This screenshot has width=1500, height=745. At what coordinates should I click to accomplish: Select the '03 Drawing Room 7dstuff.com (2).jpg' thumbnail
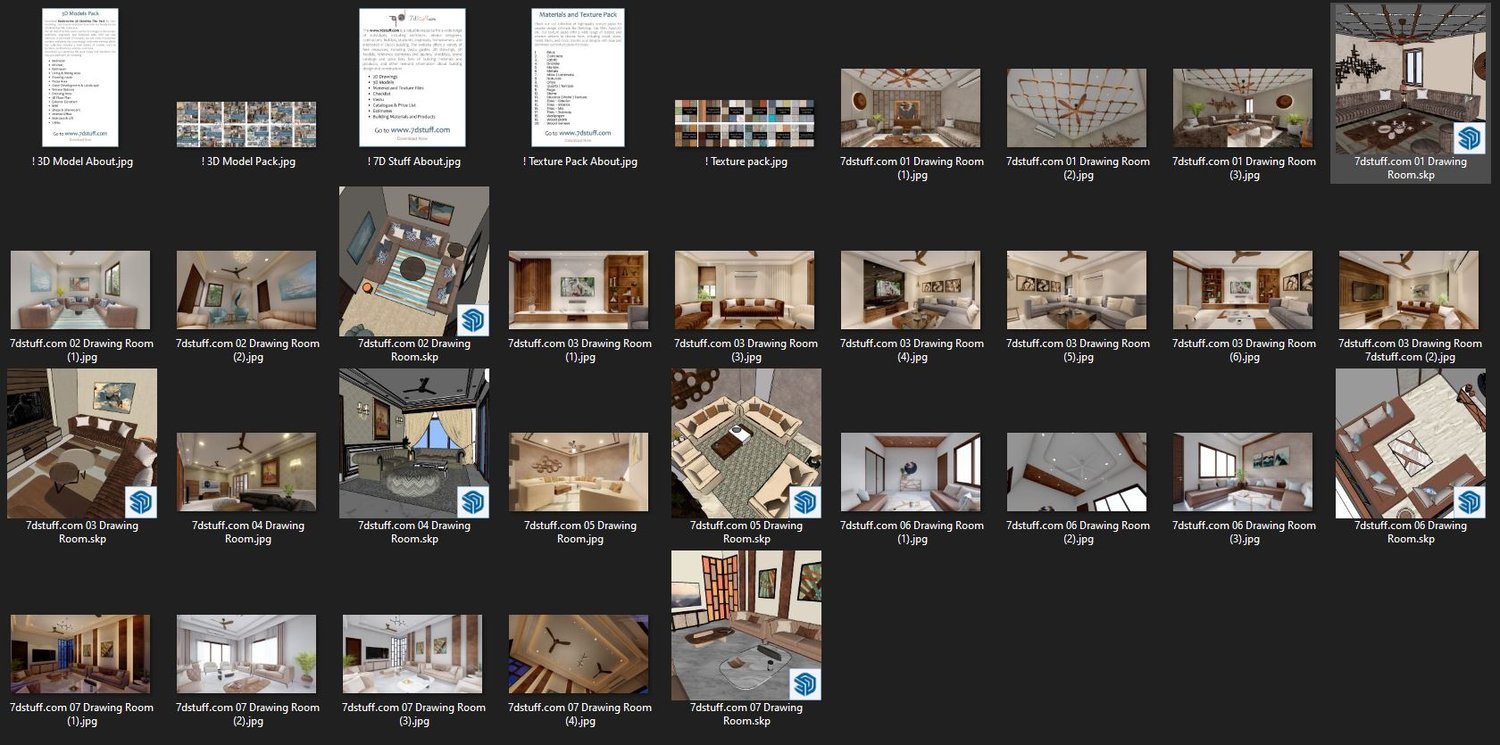[1408, 290]
